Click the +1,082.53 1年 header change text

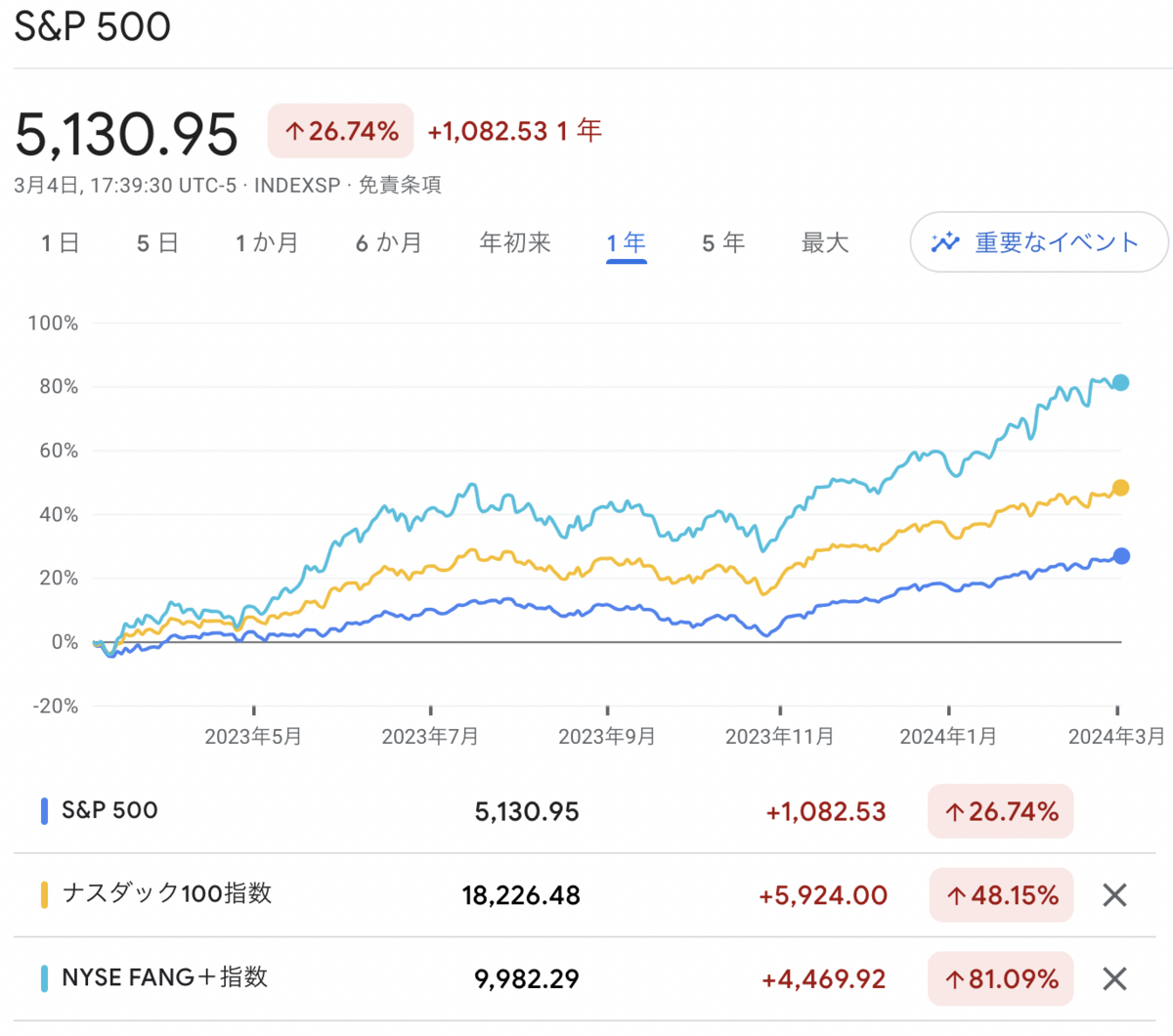(515, 130)
